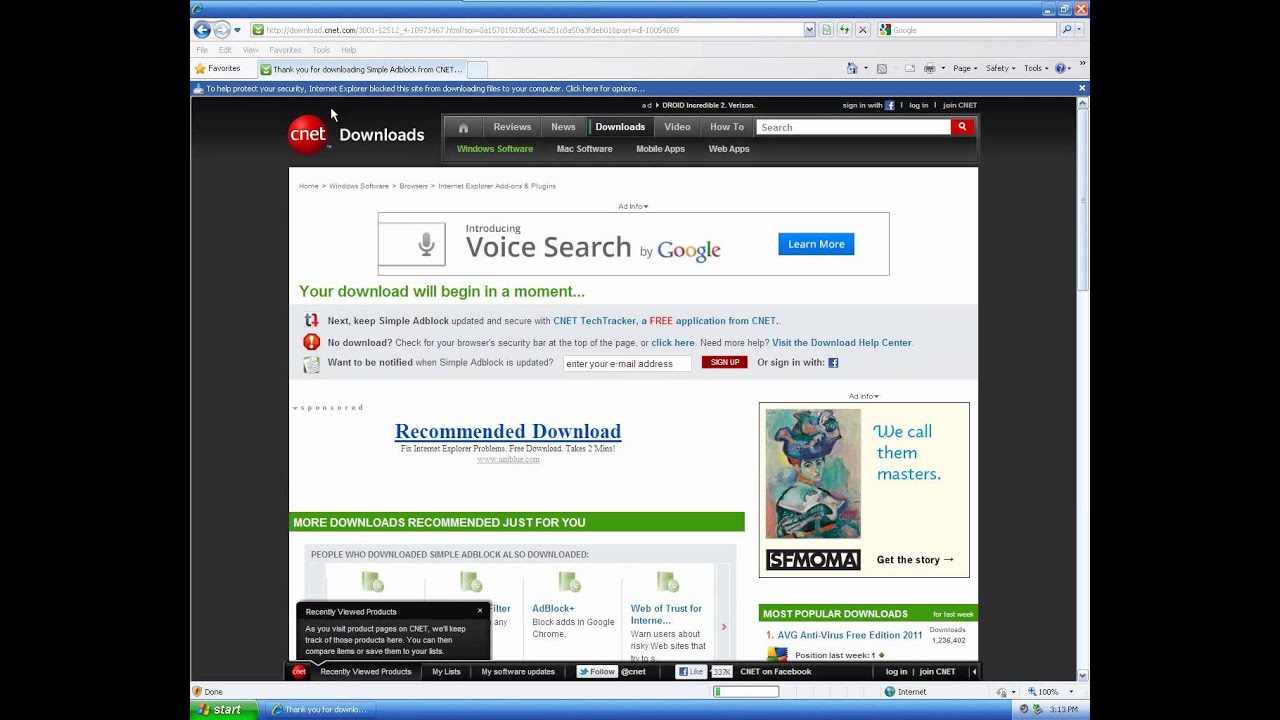Click the security information bar message

425,89
